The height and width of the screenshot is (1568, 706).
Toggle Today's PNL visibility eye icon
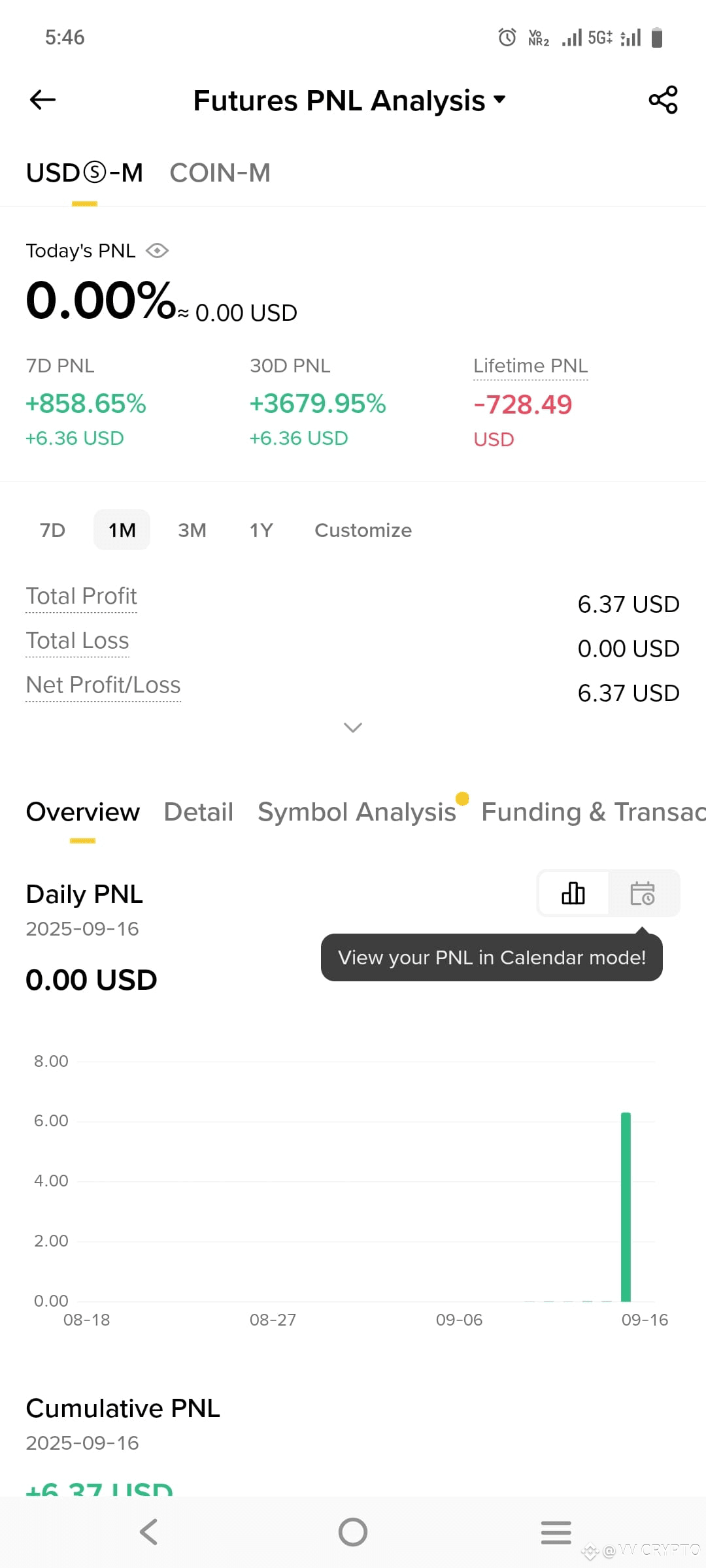click(157, 251)
